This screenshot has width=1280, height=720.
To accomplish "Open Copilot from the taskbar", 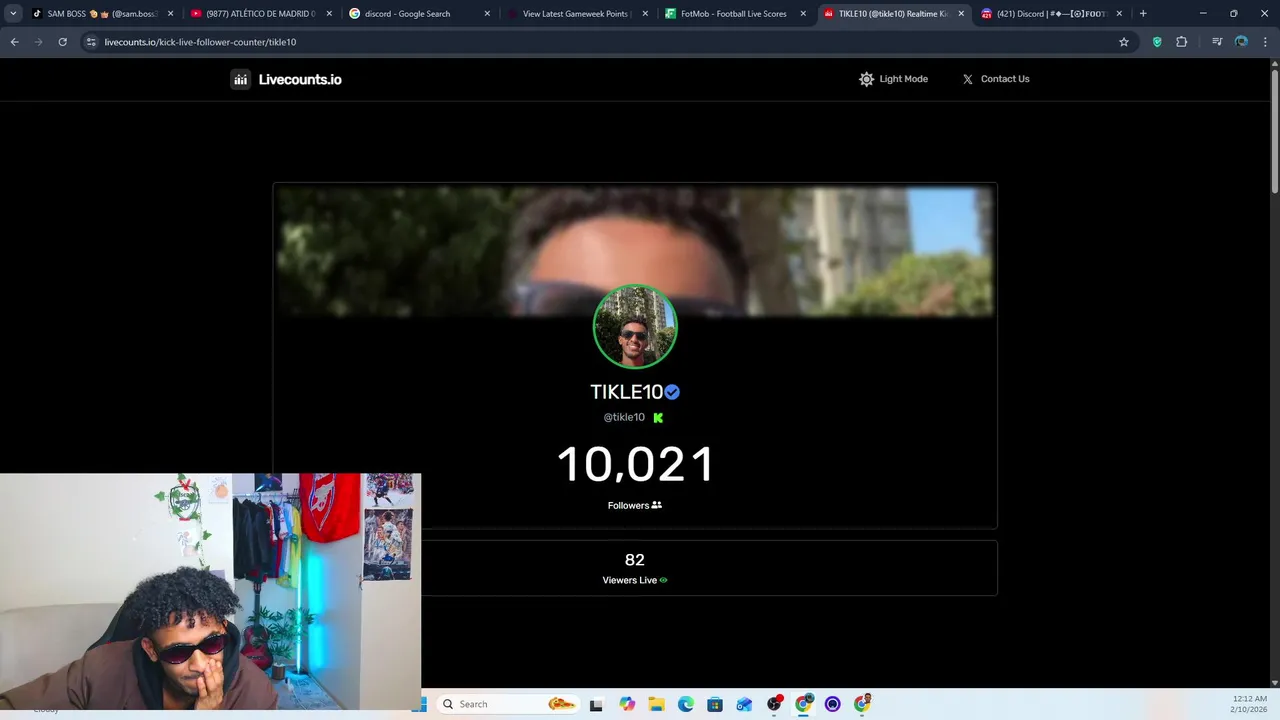I will click(627, 705).
